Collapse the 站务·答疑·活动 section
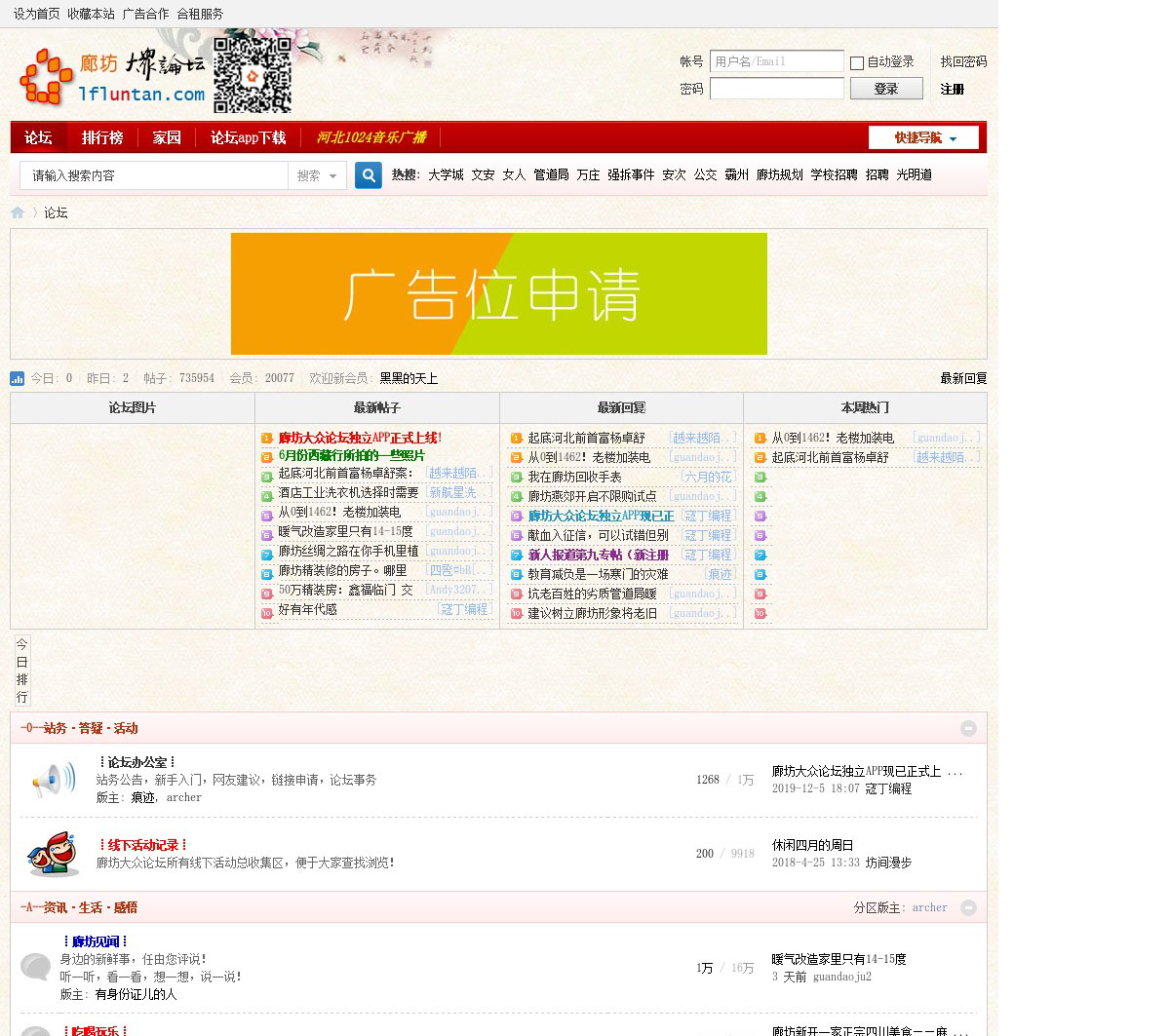Image resolution: width=1170 pixels, height=1036 pixels. click(x=968, y=728)
